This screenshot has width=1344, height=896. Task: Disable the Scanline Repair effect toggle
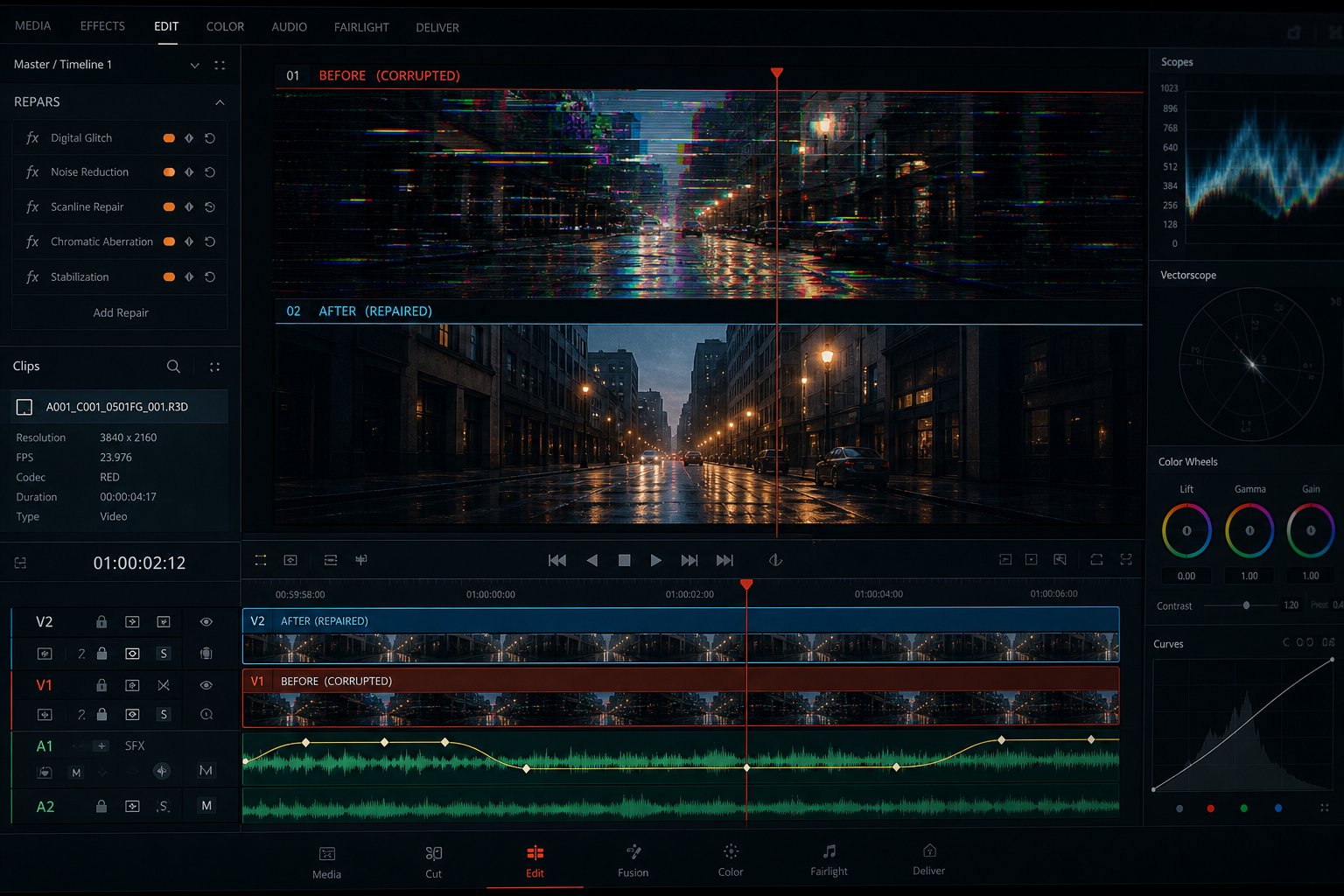point(169,207)
